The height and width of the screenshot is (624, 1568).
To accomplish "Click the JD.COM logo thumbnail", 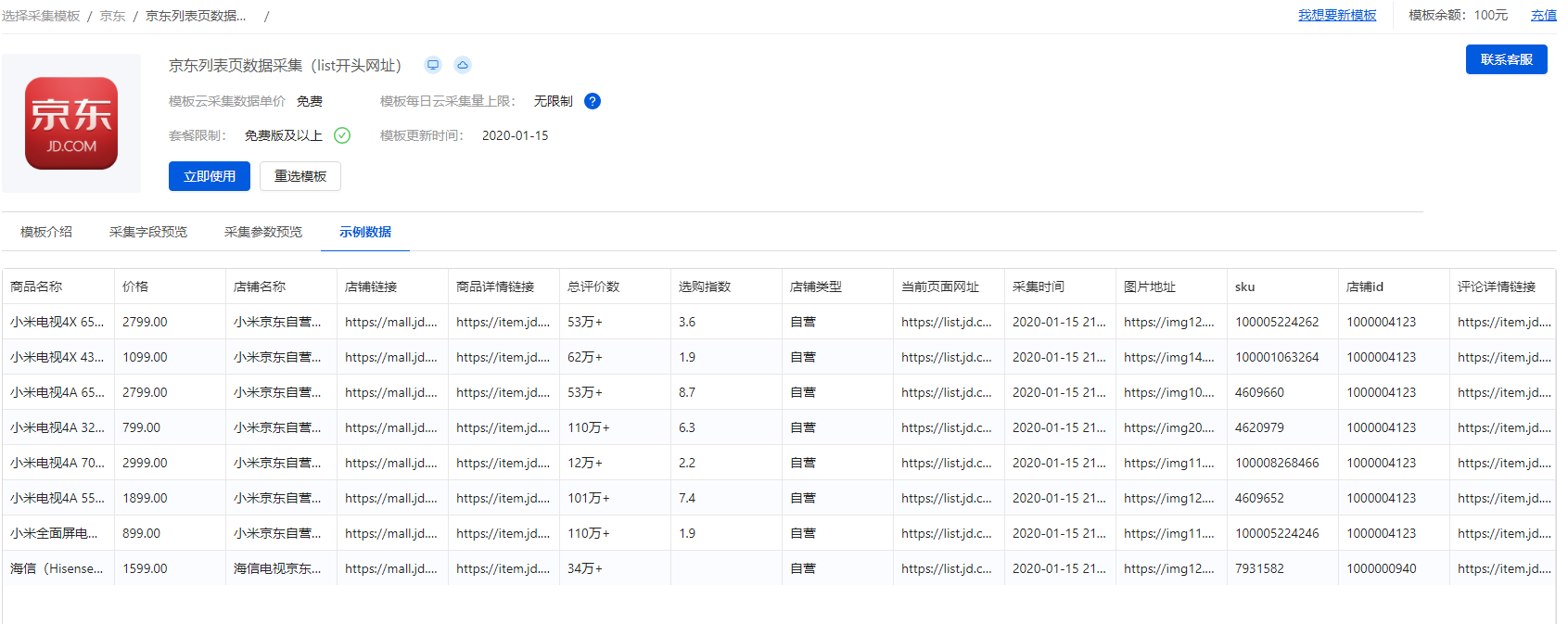I will click(71, 123).
